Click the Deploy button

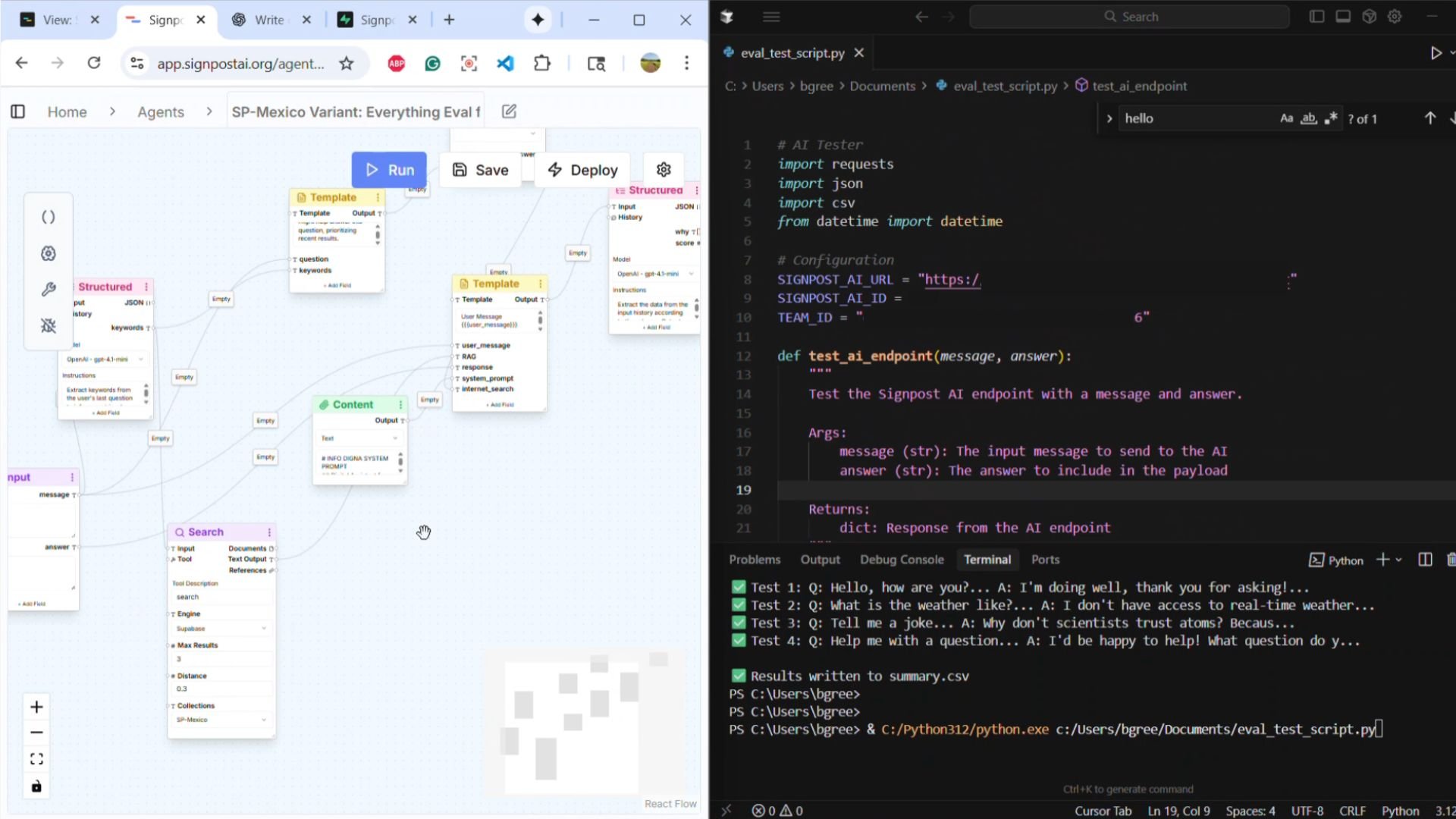point(582,170)
